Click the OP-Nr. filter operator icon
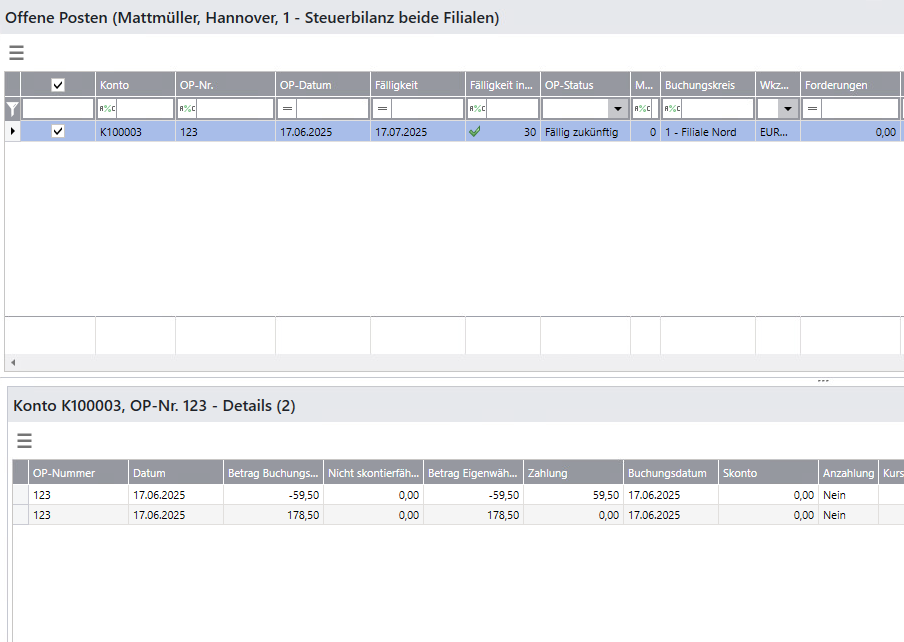The width and height of the screenshot is (904, 642). pos(187,109)
